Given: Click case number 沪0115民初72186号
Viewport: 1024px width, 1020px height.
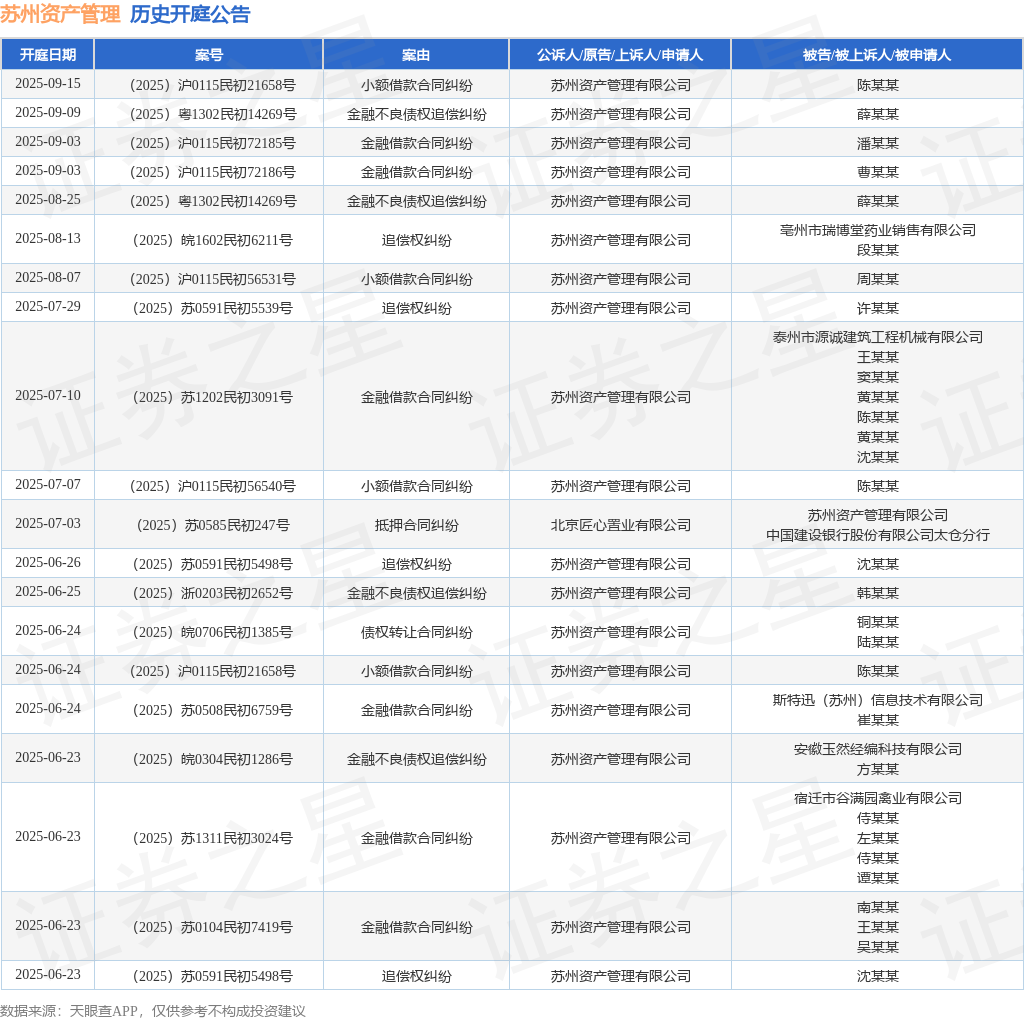Looking at the screenshot, I should [213, 172].
